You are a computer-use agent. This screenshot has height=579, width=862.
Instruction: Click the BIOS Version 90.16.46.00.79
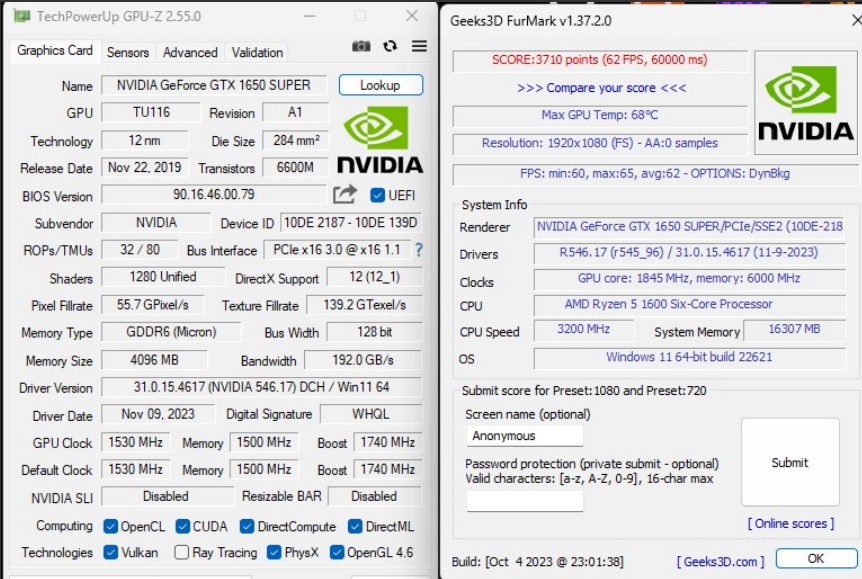[x=214, y=195]
